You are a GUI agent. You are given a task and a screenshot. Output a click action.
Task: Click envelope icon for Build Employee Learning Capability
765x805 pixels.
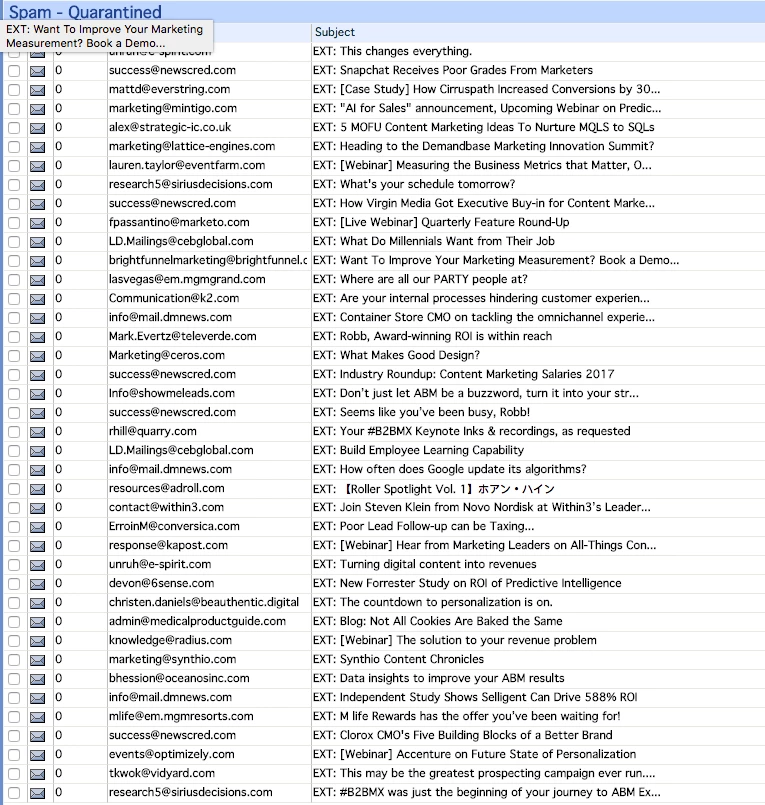point(37,451)
